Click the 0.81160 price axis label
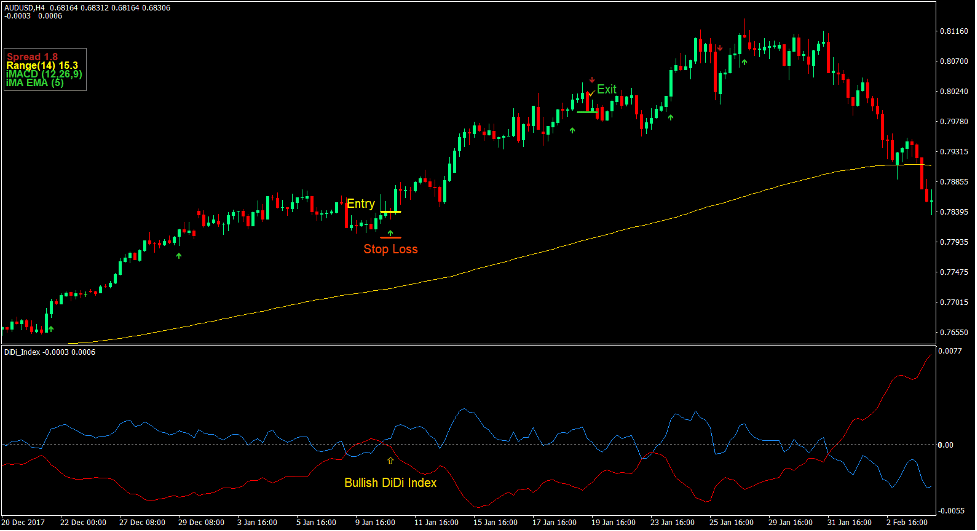977x531 pixels. click(954, 32)
